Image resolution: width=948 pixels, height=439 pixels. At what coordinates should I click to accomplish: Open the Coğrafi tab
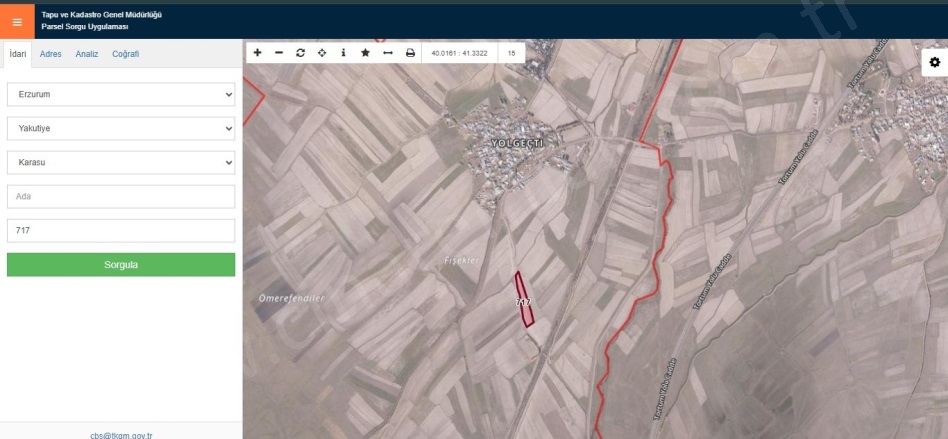tap(125, 54)
